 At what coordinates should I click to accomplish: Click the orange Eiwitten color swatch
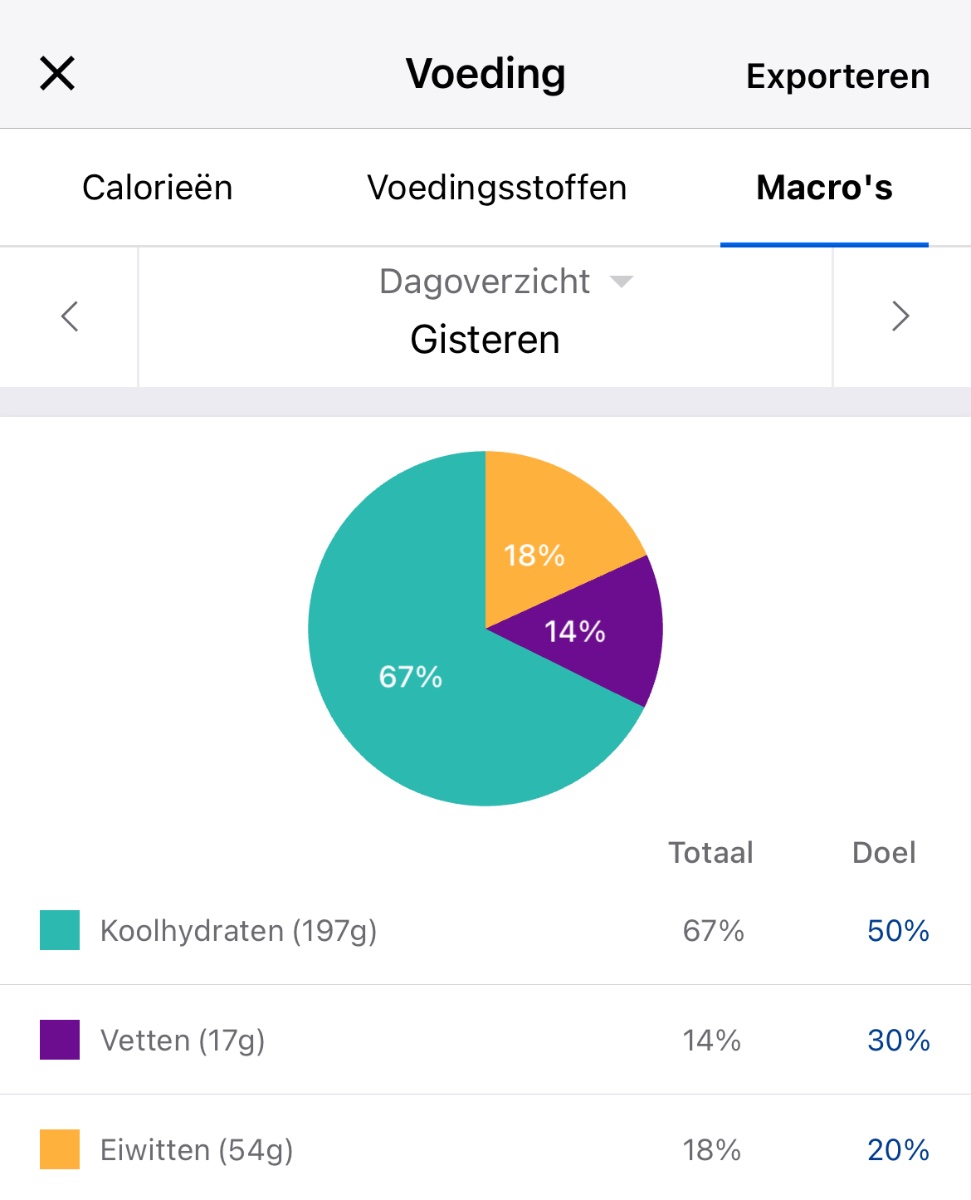[60, 1150]
